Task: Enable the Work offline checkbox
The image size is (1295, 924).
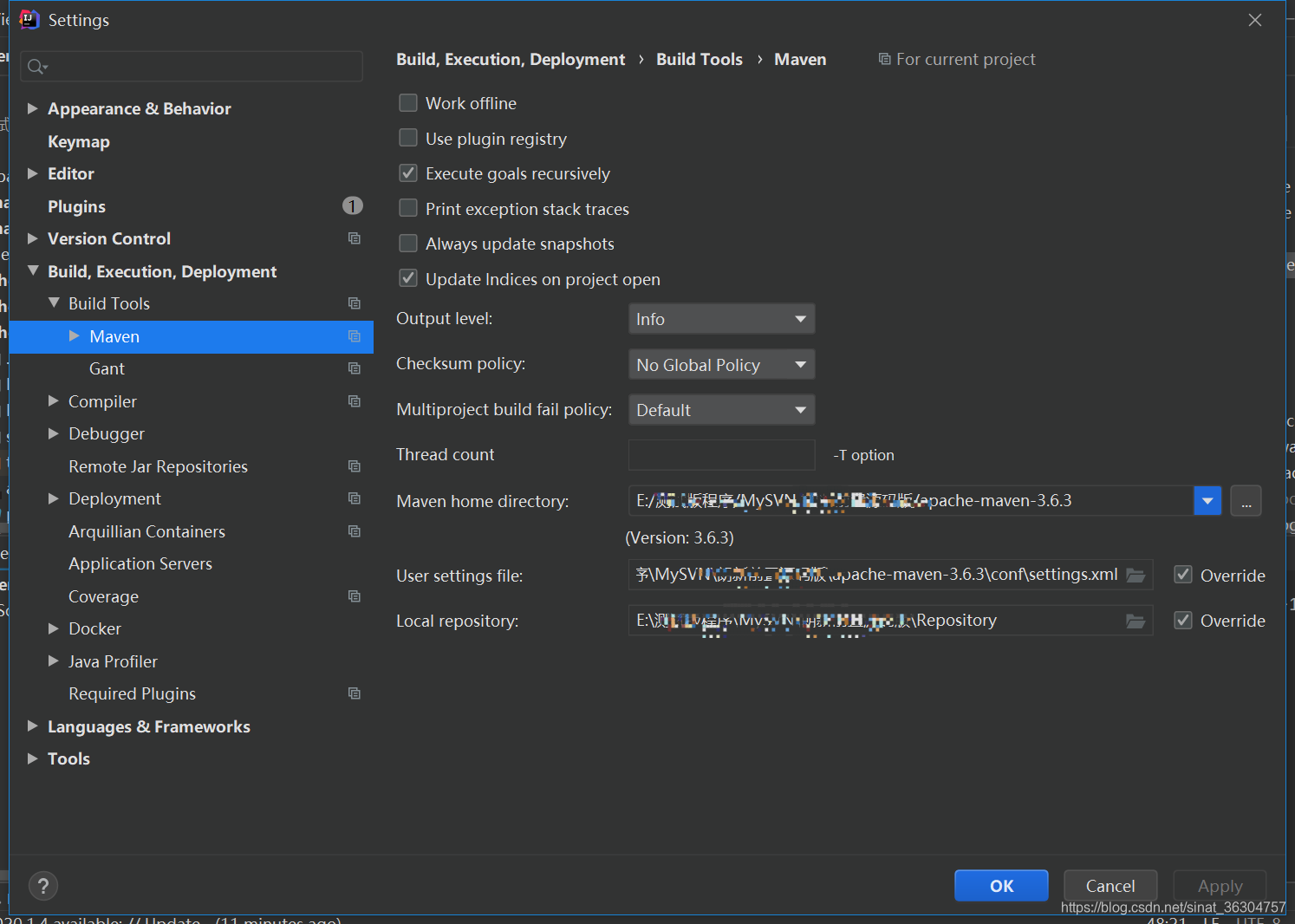Action: click(408, 103)
